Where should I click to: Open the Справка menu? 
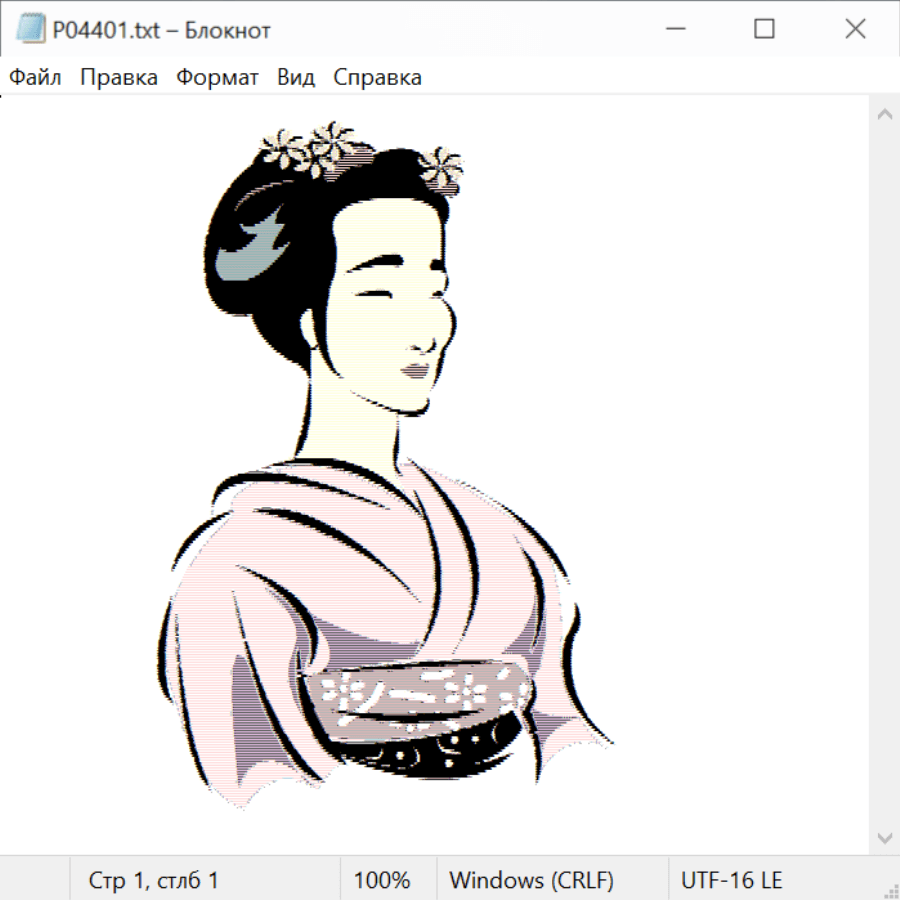(x=377, y=78)
